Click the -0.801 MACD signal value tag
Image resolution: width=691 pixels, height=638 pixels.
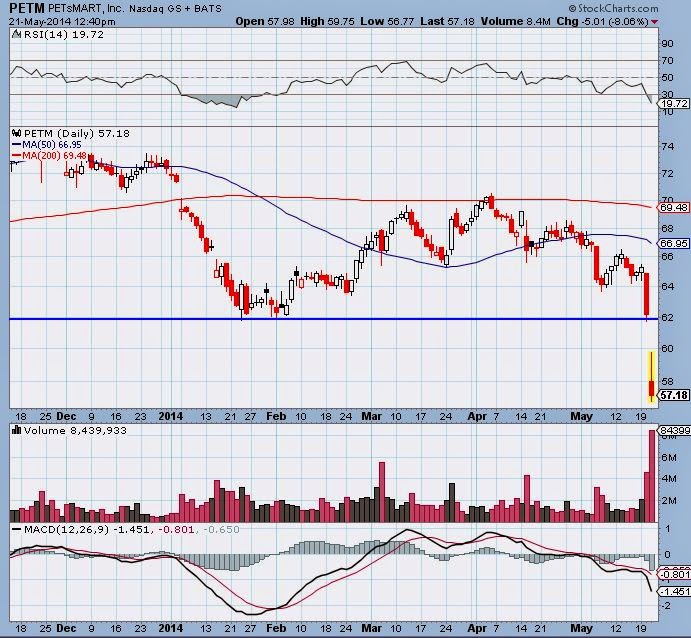tap(672, 574)
